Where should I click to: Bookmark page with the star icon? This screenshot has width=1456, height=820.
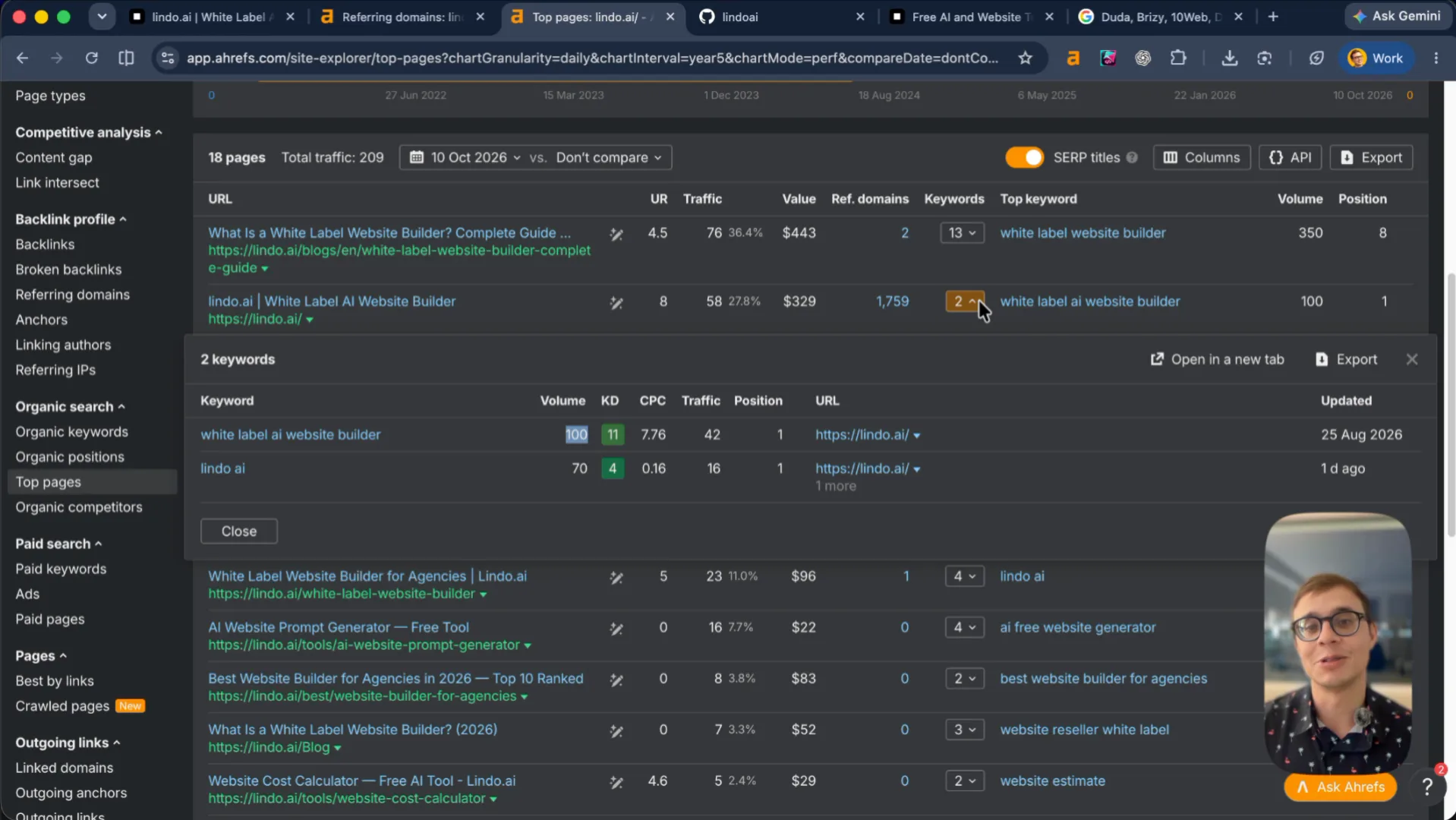[1025, 58]
